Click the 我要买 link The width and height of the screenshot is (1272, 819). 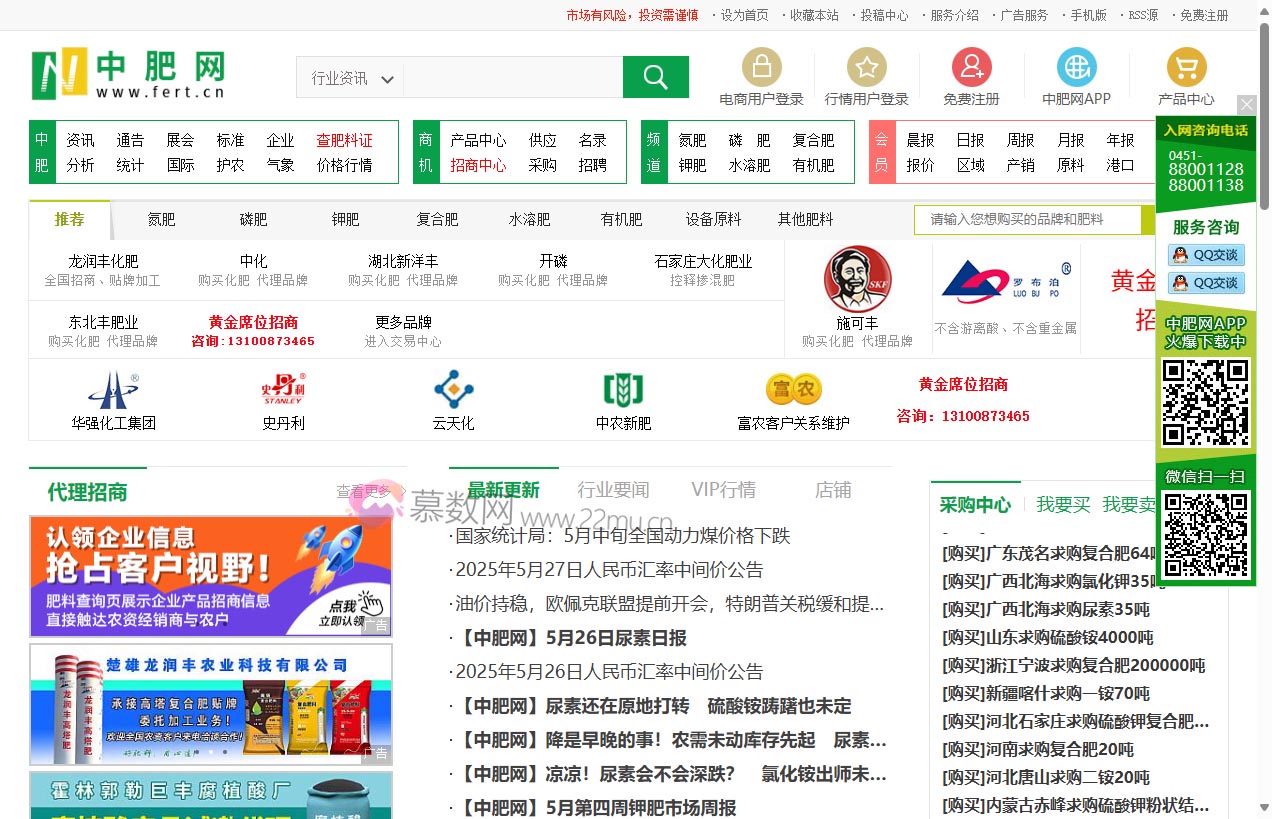pyautogui.click(x=1062, y=505)
